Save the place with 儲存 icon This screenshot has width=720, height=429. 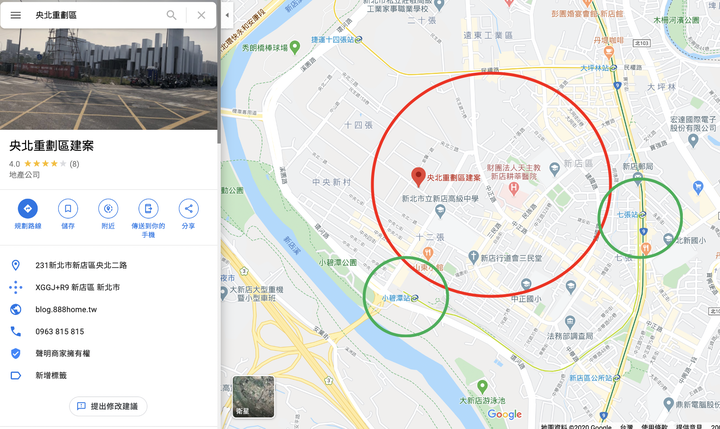point(68,209)
